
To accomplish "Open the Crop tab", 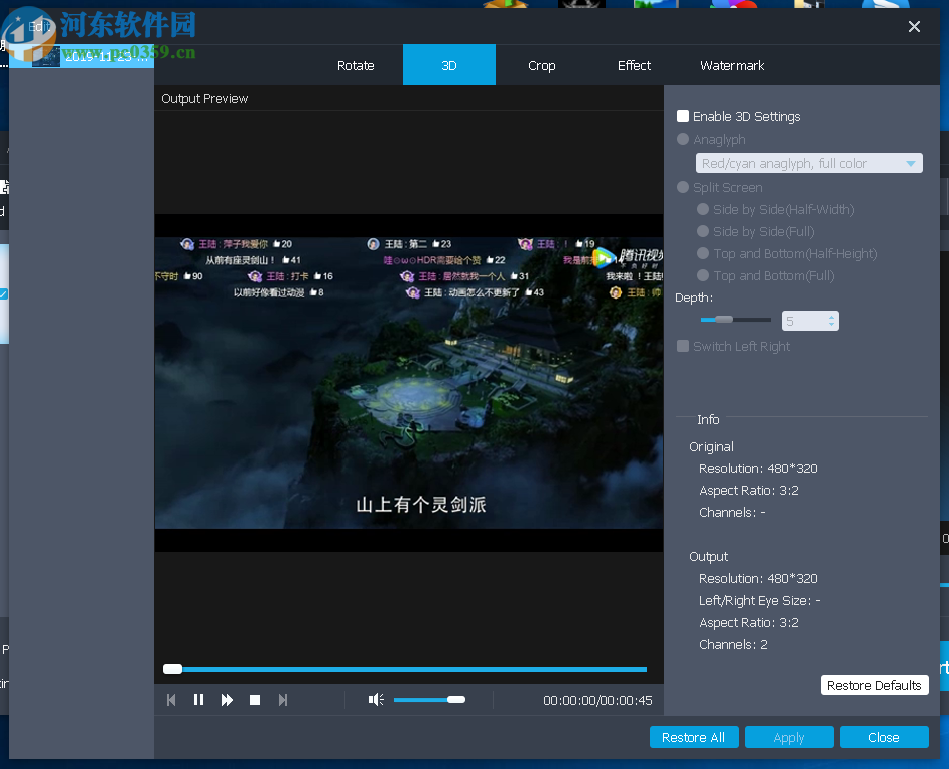I will click(541, 65).
